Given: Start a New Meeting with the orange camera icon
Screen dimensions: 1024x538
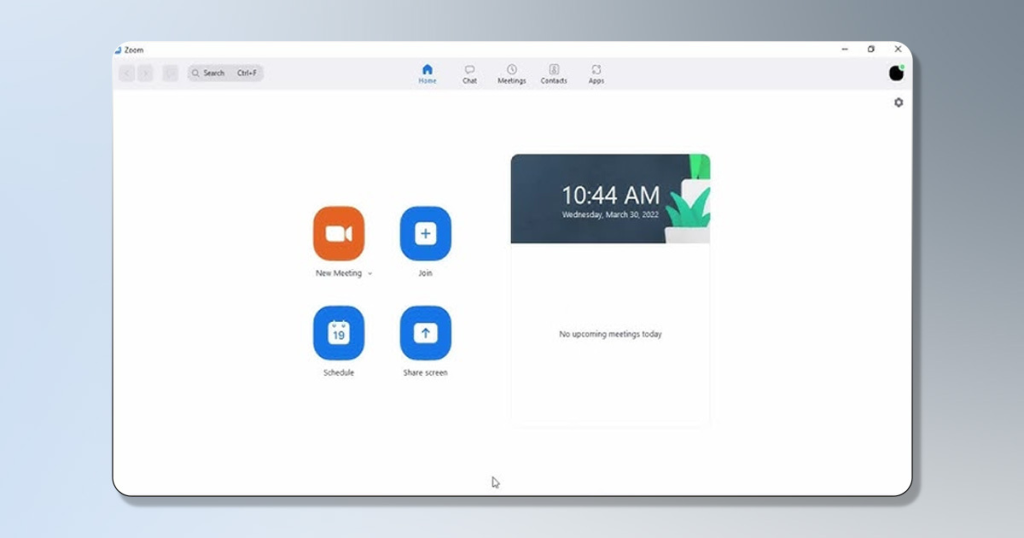Looking at the screenshot, I should (338, 234).
